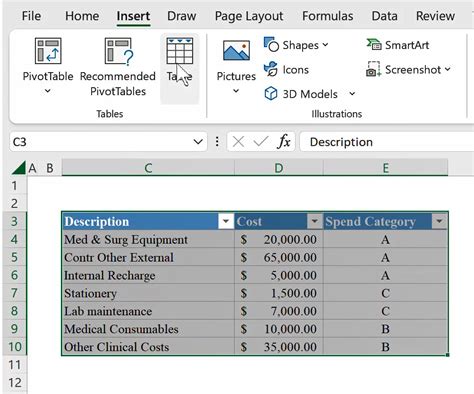
Task: Click the 1,500.00 cost cell
Action: click(x=279, y=293)
